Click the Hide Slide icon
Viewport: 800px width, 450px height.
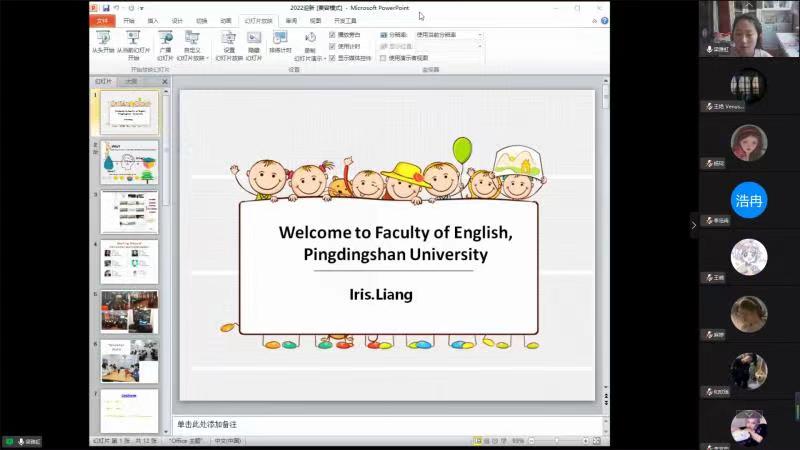click(x=254, y=42)
